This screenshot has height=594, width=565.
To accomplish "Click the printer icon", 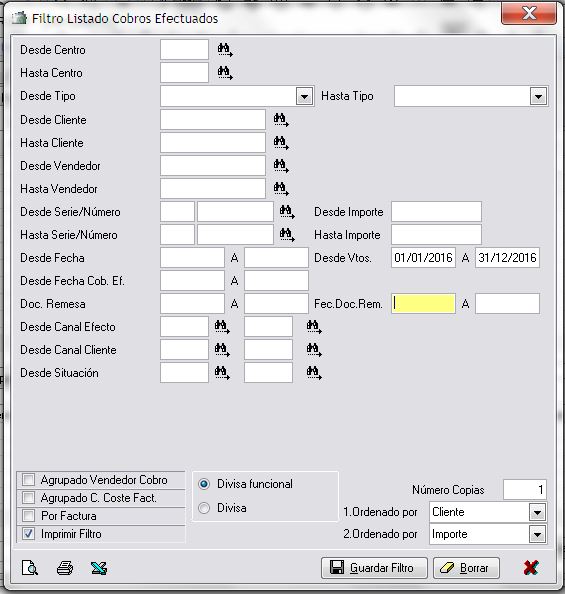I will coord(65,568).
